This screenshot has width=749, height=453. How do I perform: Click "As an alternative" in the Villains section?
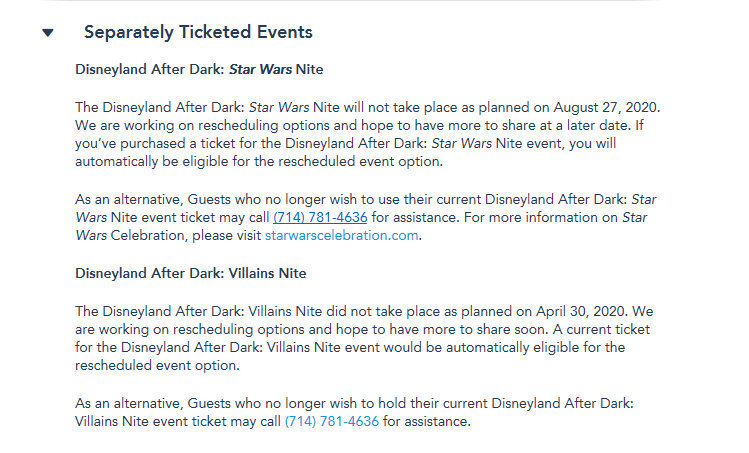[x=124, y=403]
